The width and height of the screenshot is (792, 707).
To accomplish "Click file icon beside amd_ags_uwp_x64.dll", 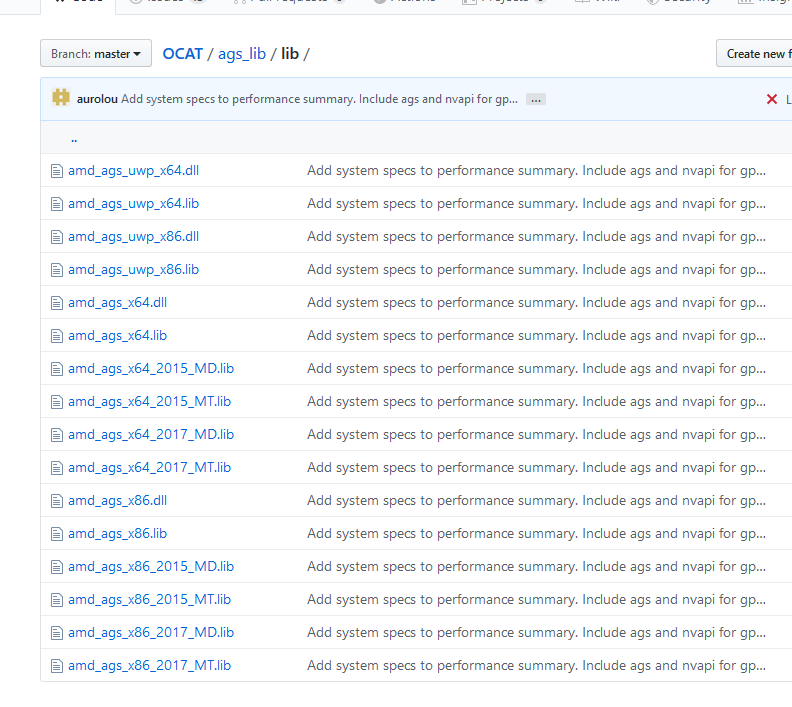I will point(57,171).
